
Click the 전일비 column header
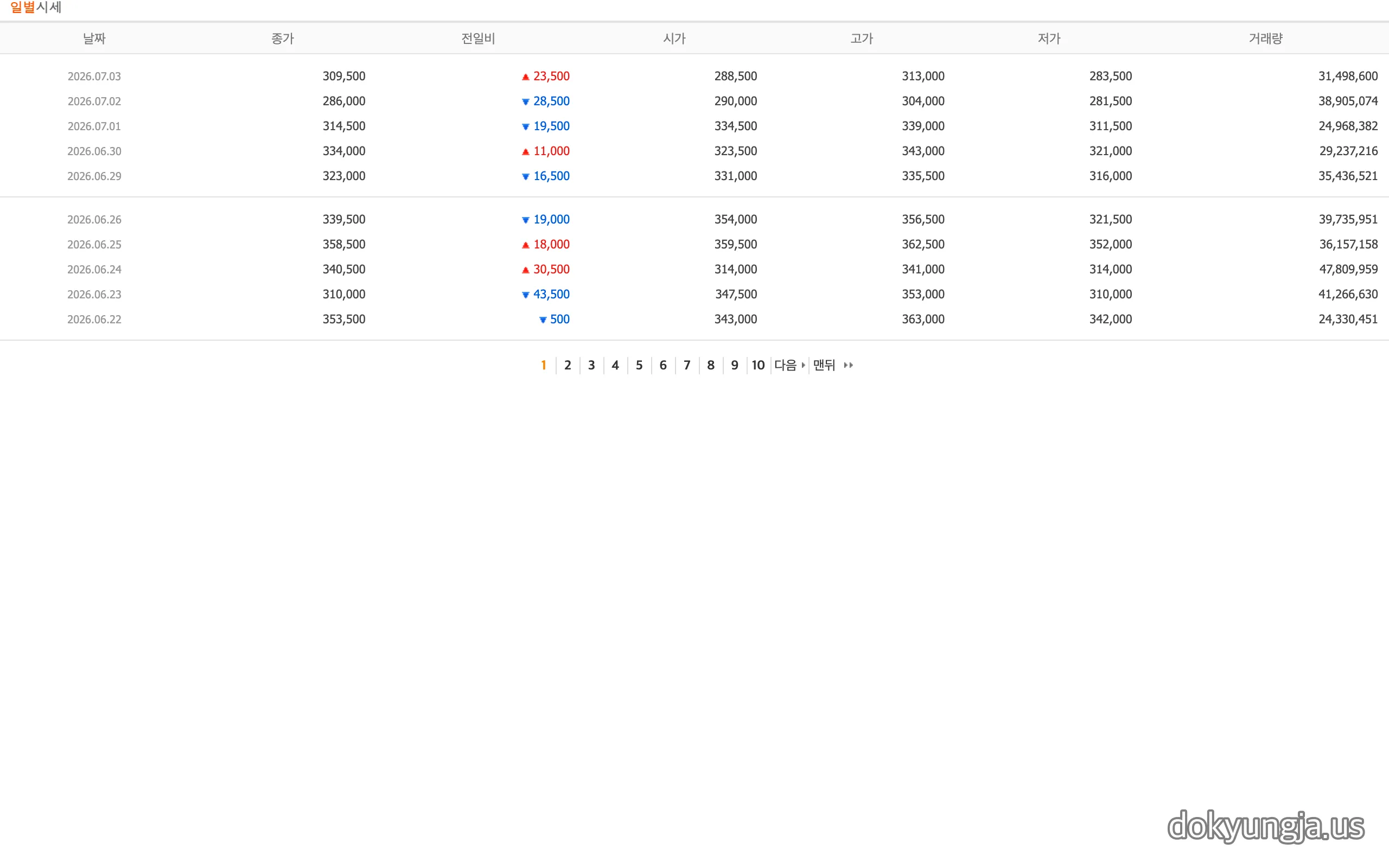point(478,39)
